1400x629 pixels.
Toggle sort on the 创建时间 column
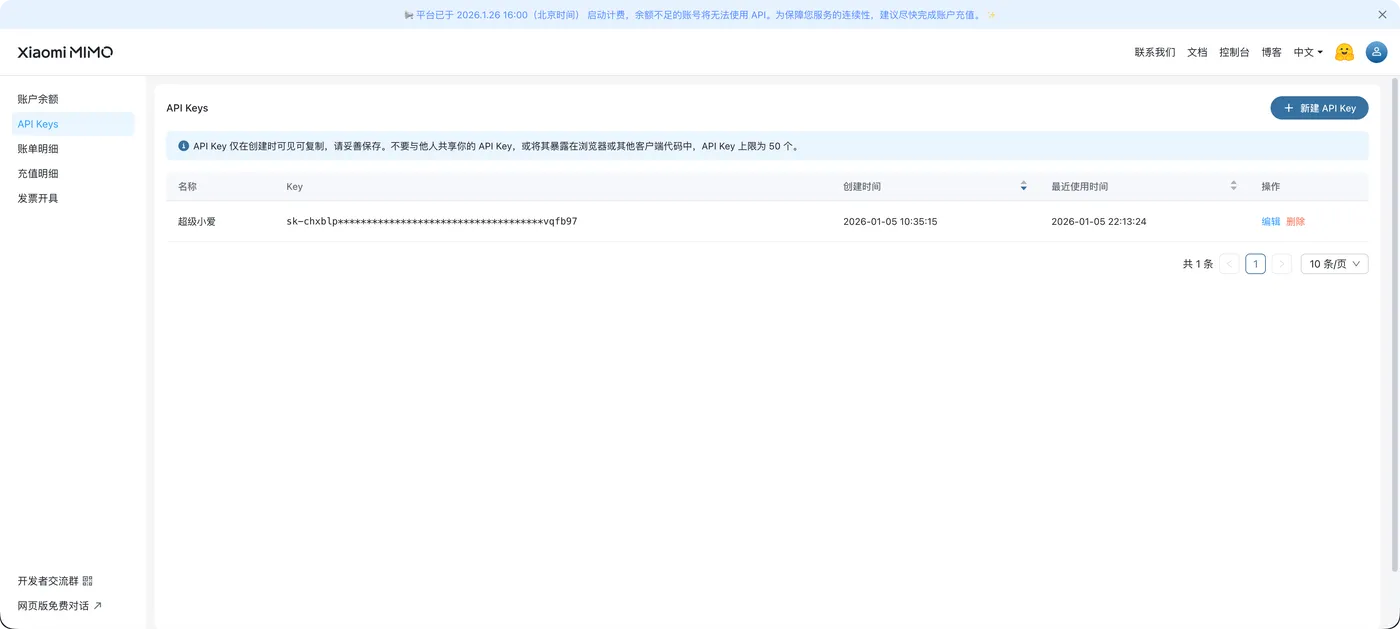[x=1023, y=186]
